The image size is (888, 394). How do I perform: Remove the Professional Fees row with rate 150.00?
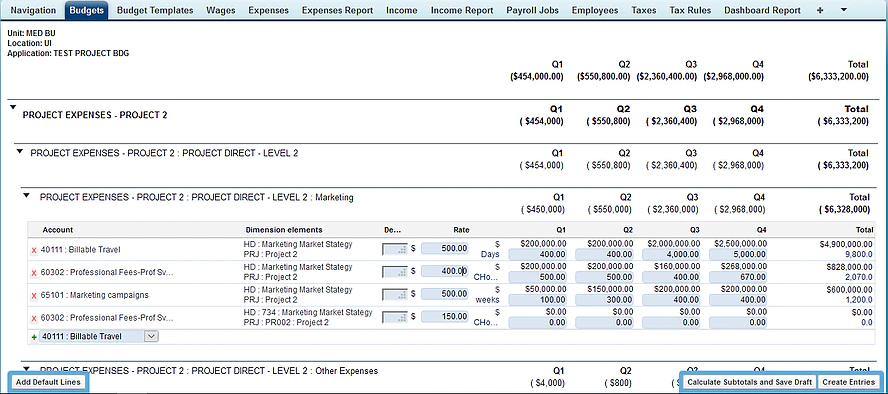[34, 318]
